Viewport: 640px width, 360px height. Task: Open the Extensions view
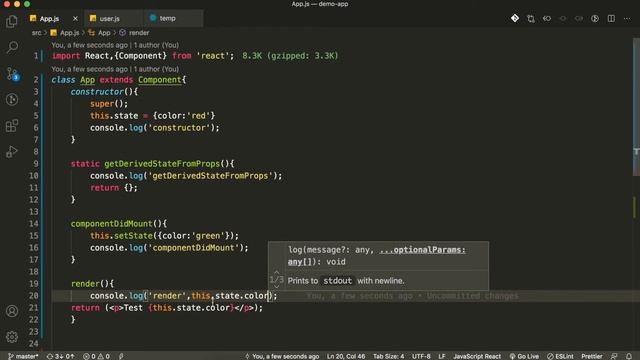(12, 125)
